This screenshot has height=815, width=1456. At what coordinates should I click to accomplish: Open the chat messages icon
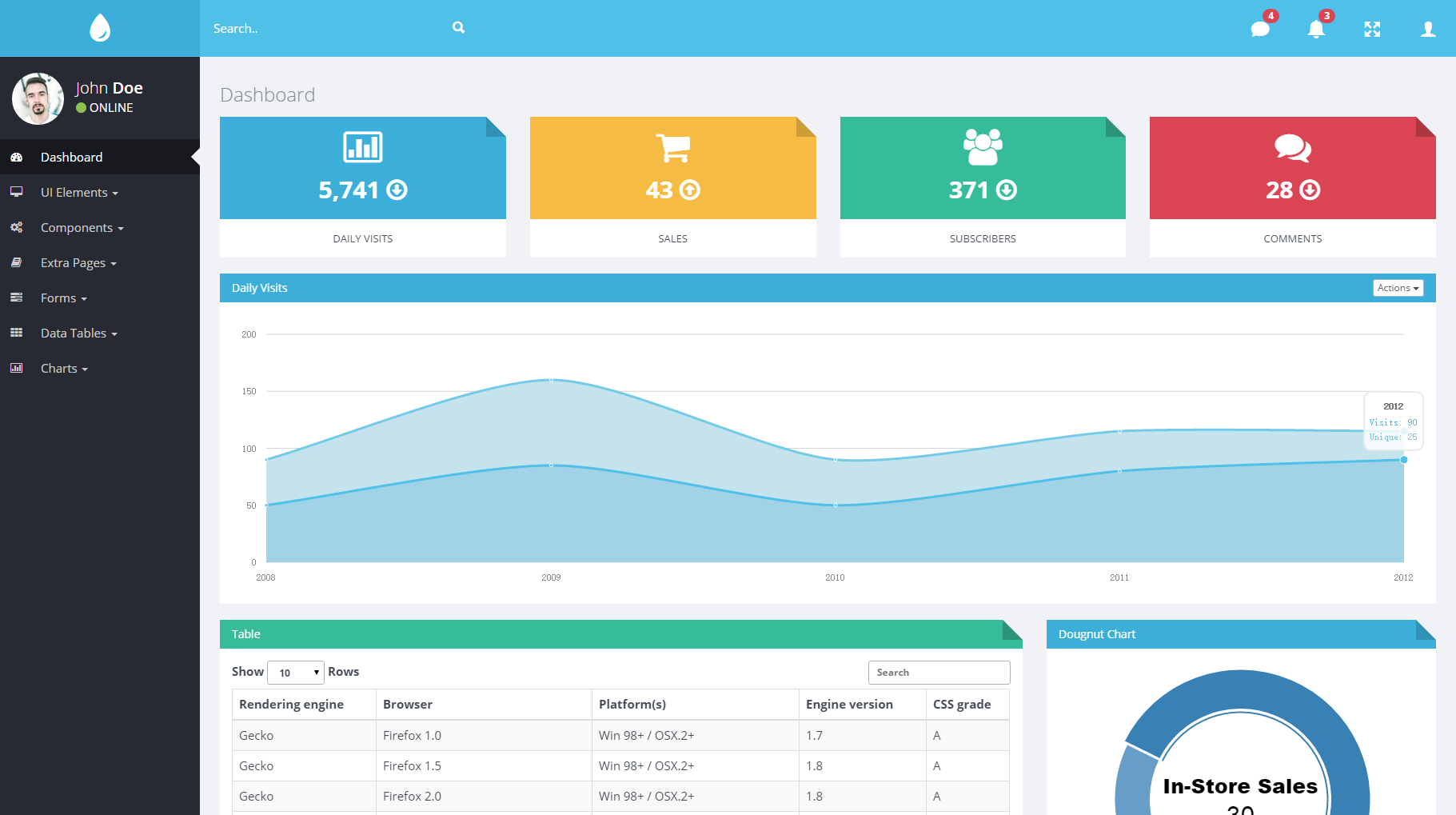(1260, 30)
